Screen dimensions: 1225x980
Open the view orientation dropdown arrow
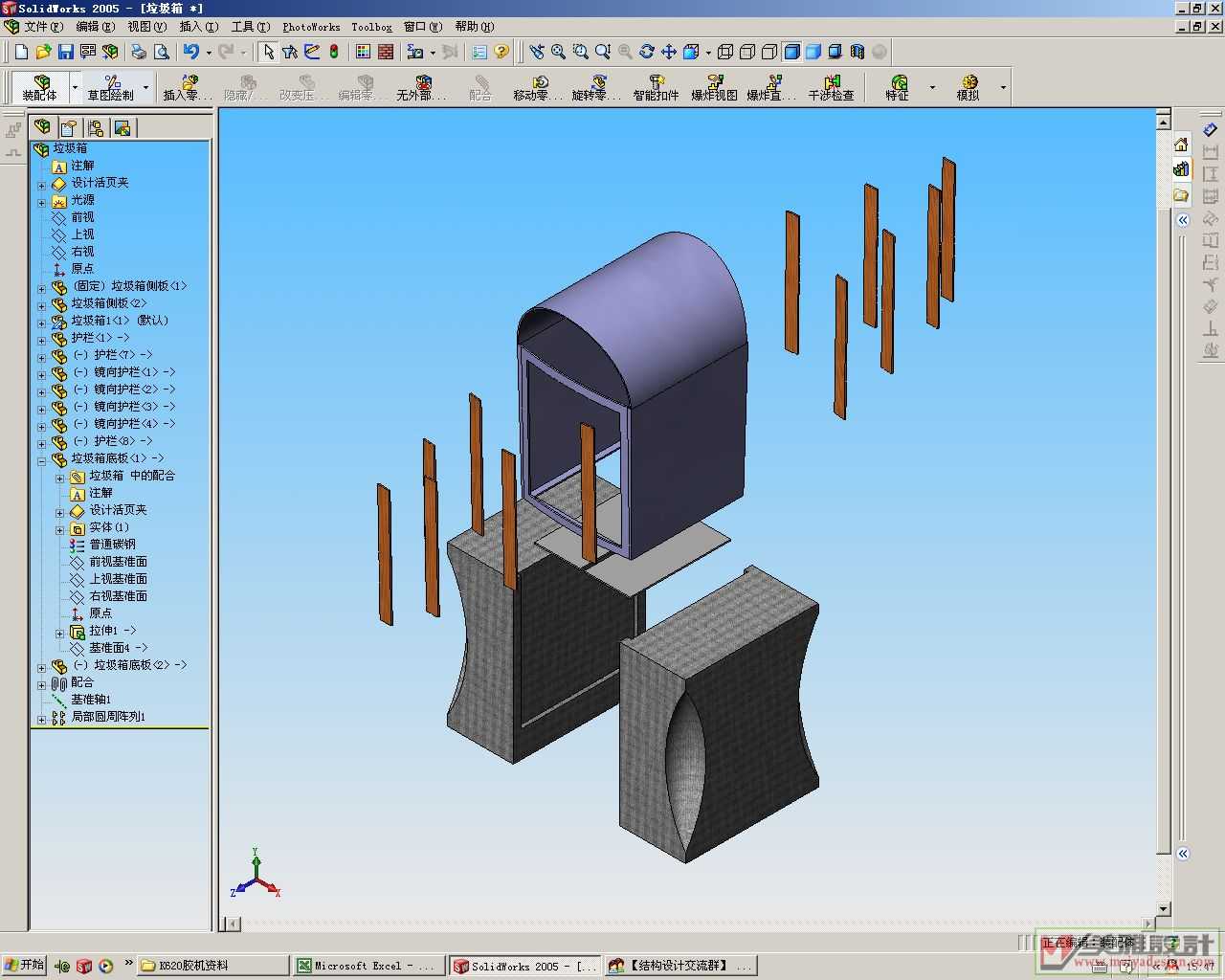pyautogui.click(x=708, y=53)
